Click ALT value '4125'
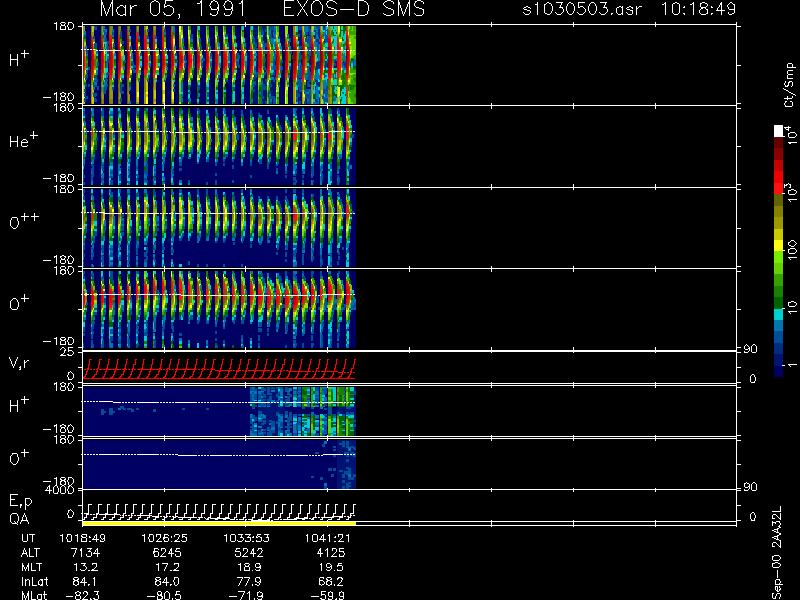 (331, 553)
